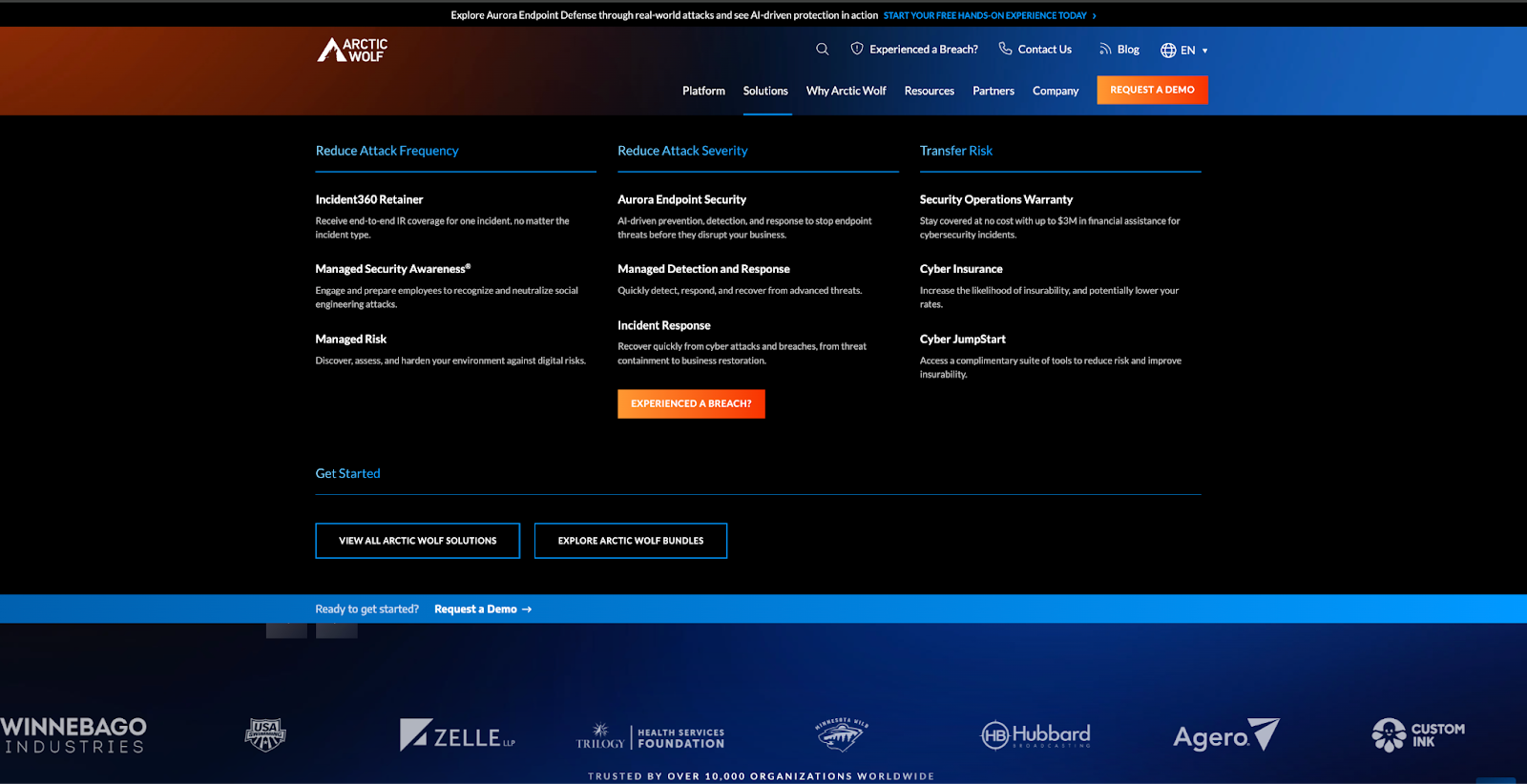Click the Minnesota Wild logo
This screenshot has width=1527, height=784.
[841, 734]
